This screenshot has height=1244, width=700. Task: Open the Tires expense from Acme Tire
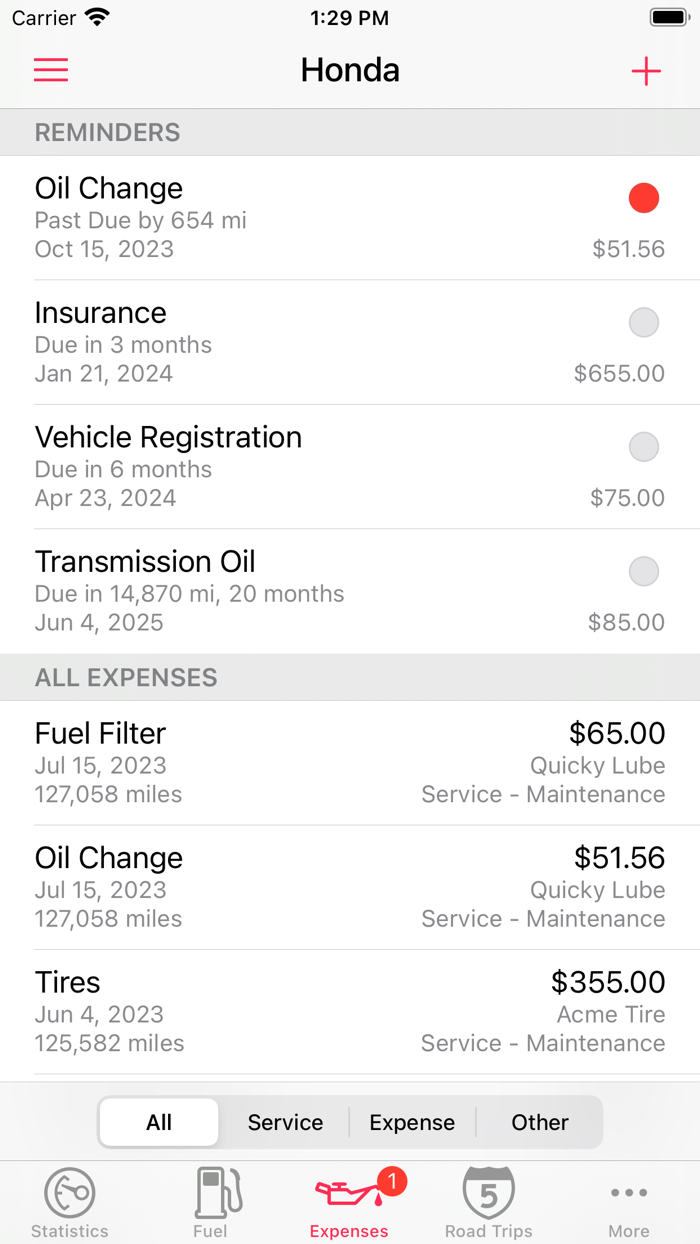(350, 1011)
